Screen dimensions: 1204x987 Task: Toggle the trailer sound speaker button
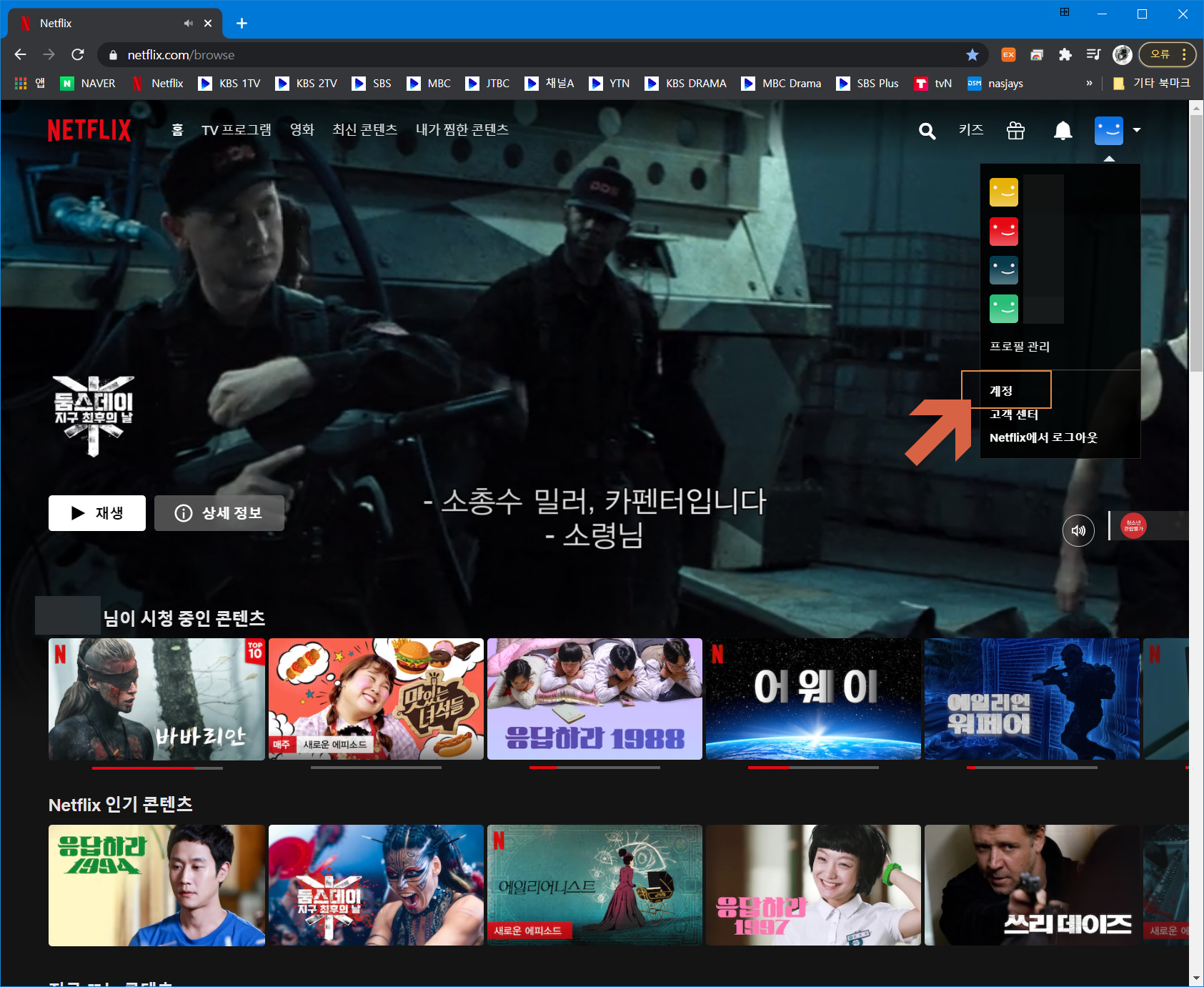coord(1078,530)
